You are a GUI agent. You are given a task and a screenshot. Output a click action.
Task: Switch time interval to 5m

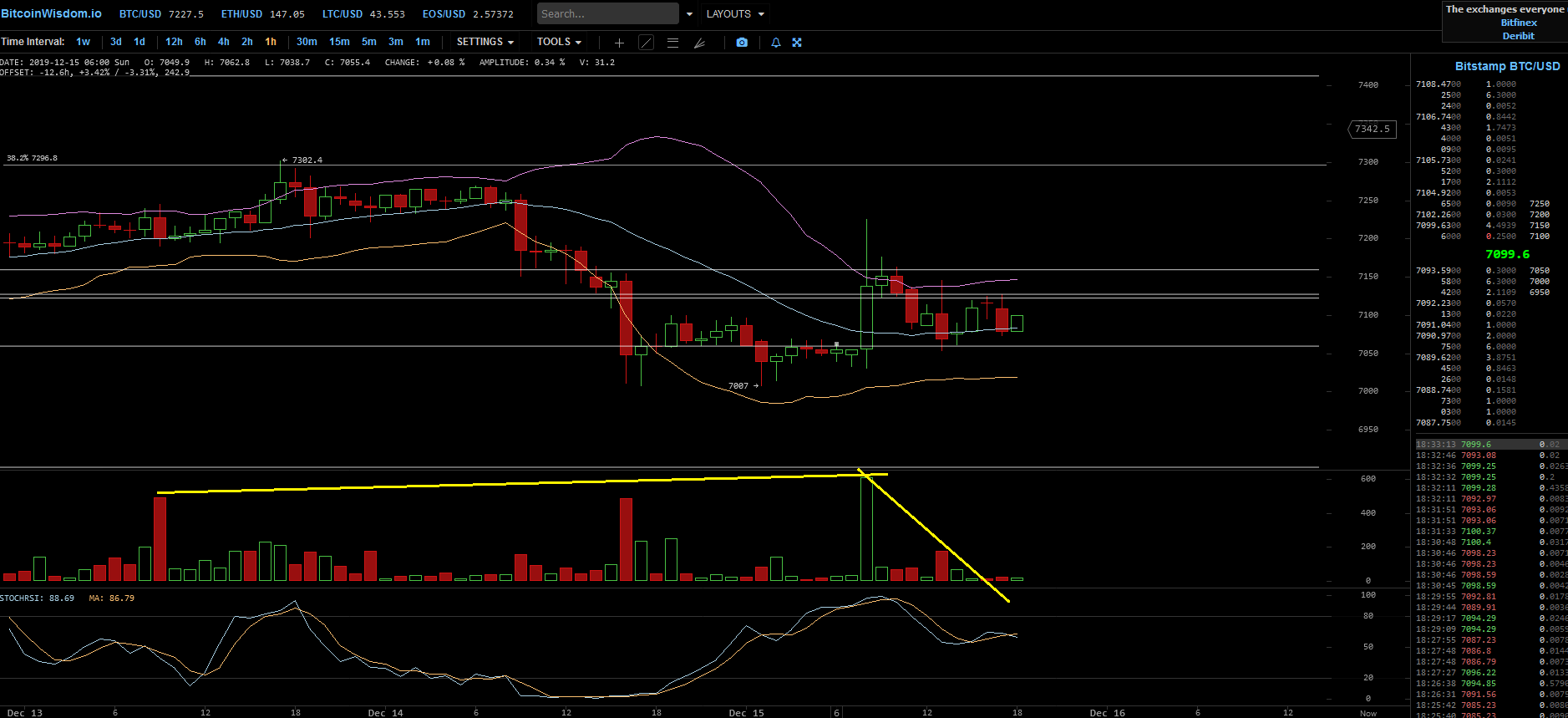[x=369, y=42]
